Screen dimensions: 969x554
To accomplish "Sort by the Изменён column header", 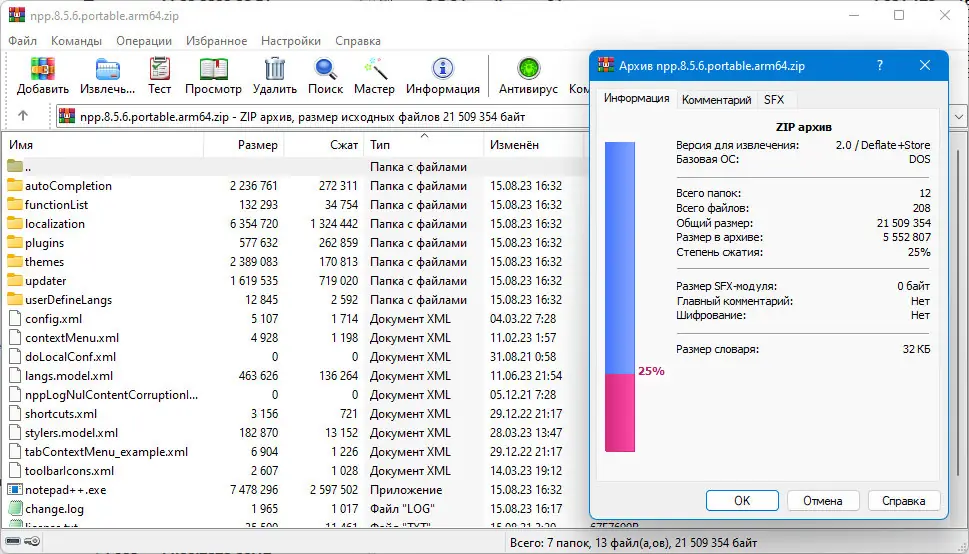I will pos(534,145).
